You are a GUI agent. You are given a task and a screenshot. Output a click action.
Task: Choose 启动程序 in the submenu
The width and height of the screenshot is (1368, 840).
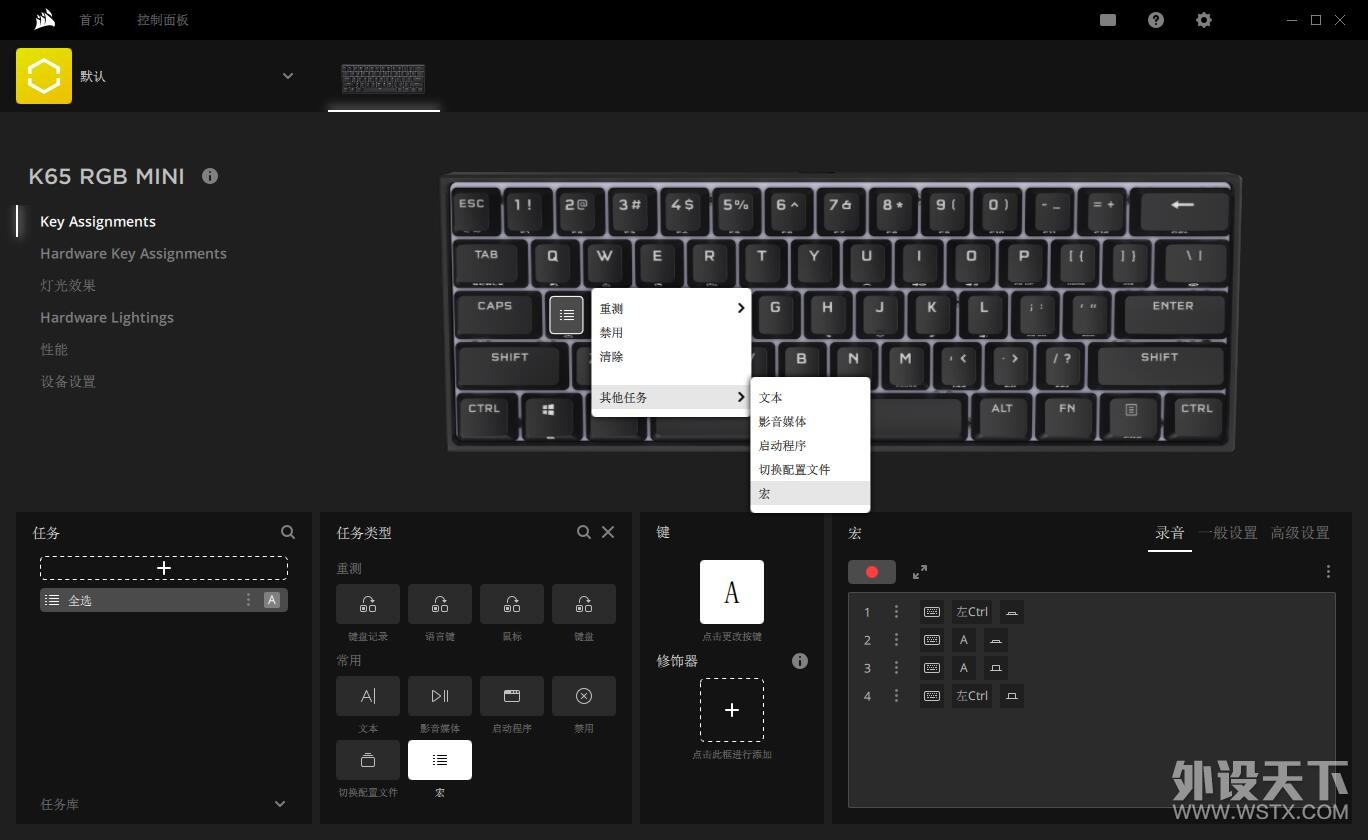pyautogui.click(x=810, y=445)
